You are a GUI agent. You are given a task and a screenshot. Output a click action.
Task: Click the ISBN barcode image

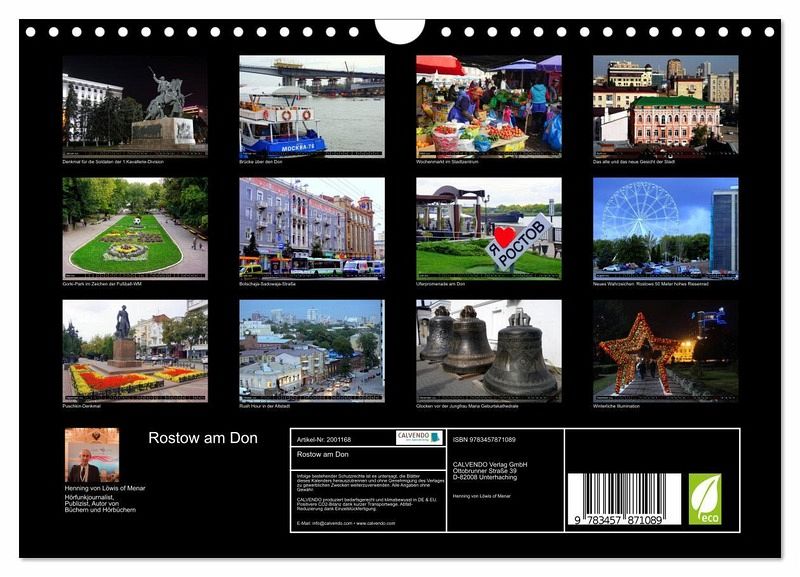point(624,499)
